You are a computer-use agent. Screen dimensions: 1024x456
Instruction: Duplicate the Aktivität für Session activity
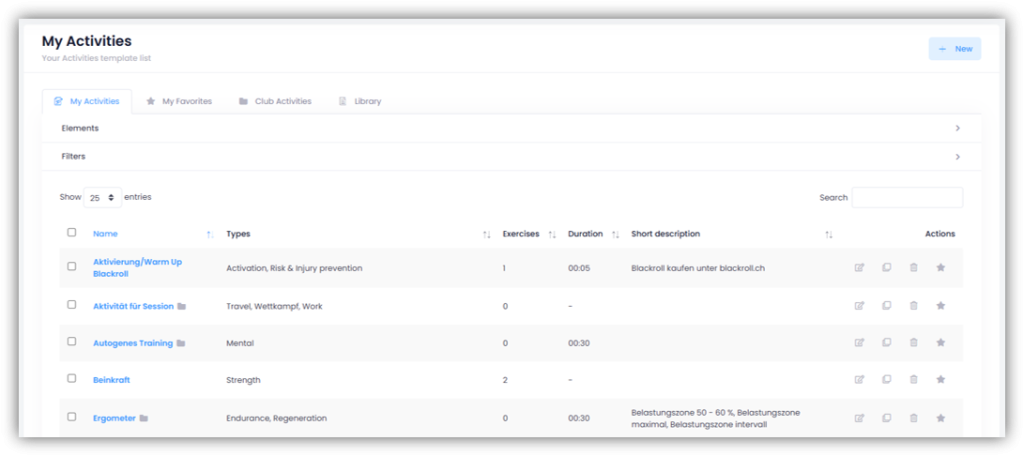point(886,305)
